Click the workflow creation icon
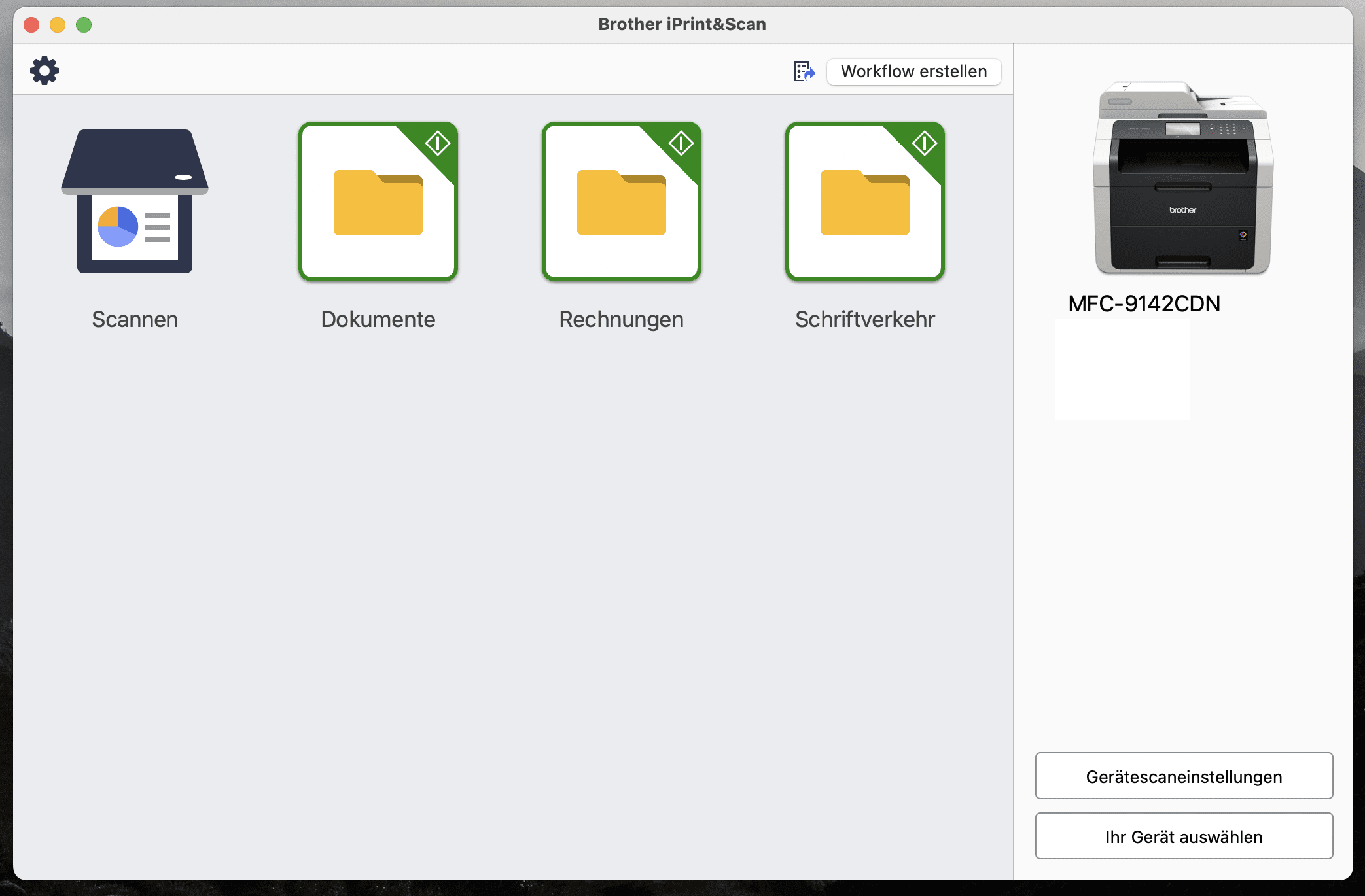 (x=805, y=71)
